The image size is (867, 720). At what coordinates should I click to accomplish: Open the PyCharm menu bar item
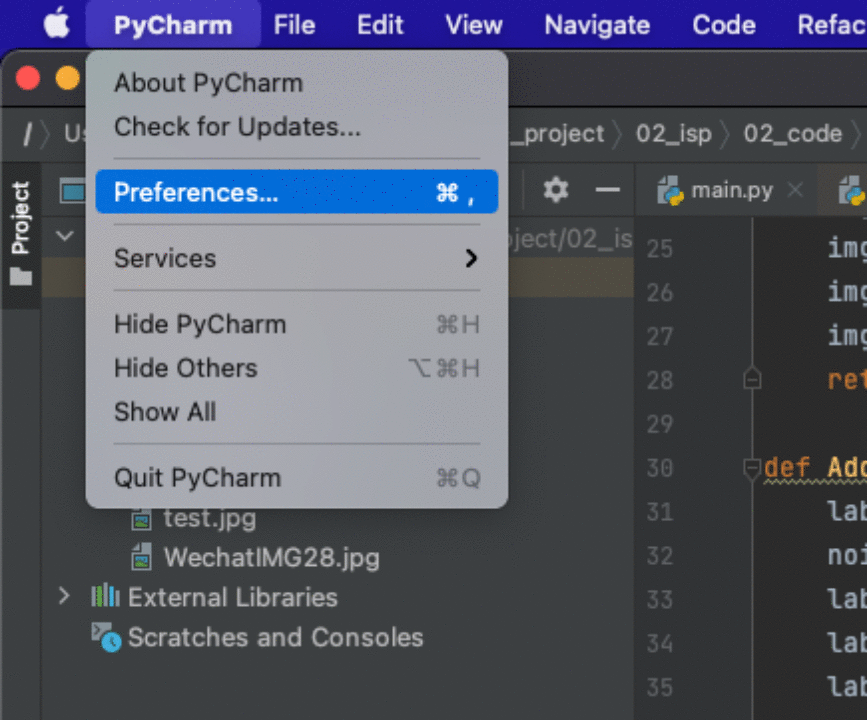173,25
